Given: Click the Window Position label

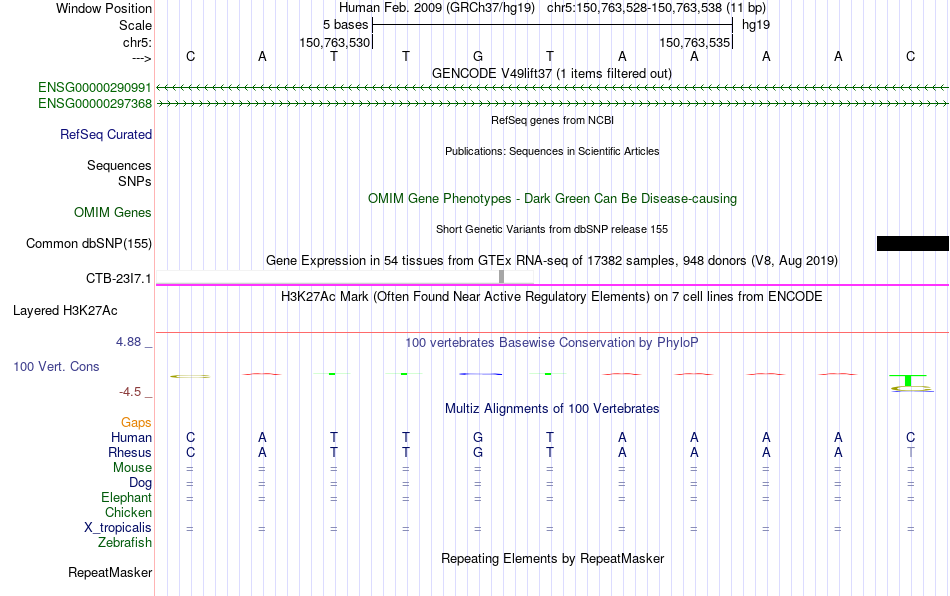Looking at the screenshot, I should pos(104,8).
